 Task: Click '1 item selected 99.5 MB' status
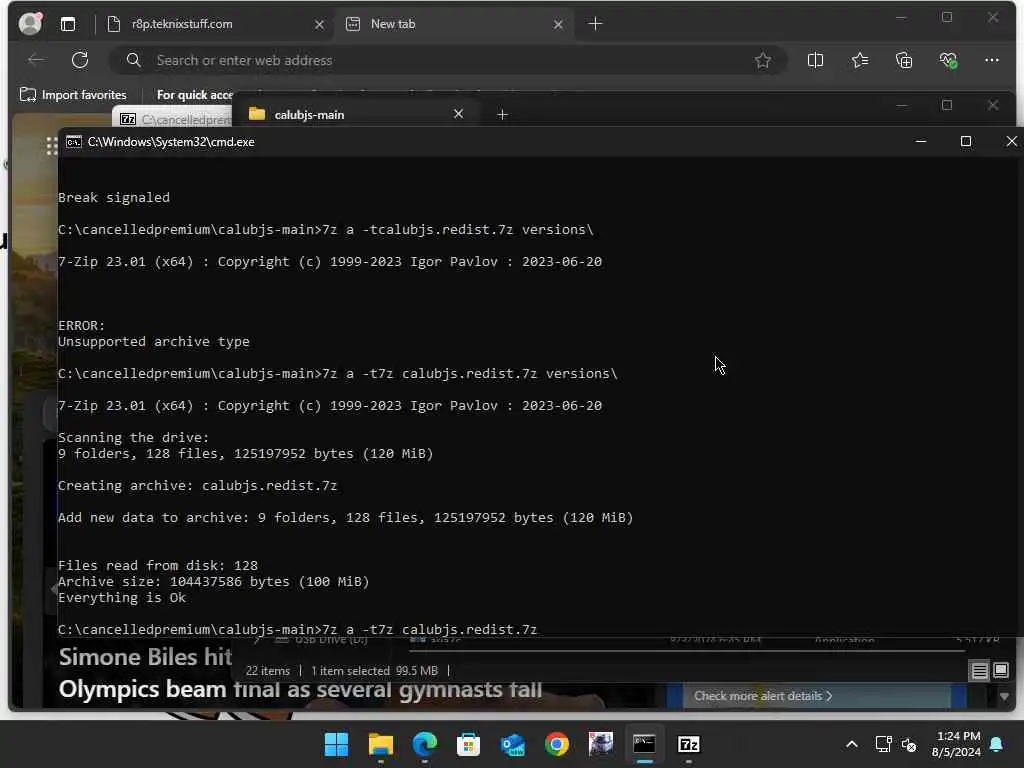(374, 671)
